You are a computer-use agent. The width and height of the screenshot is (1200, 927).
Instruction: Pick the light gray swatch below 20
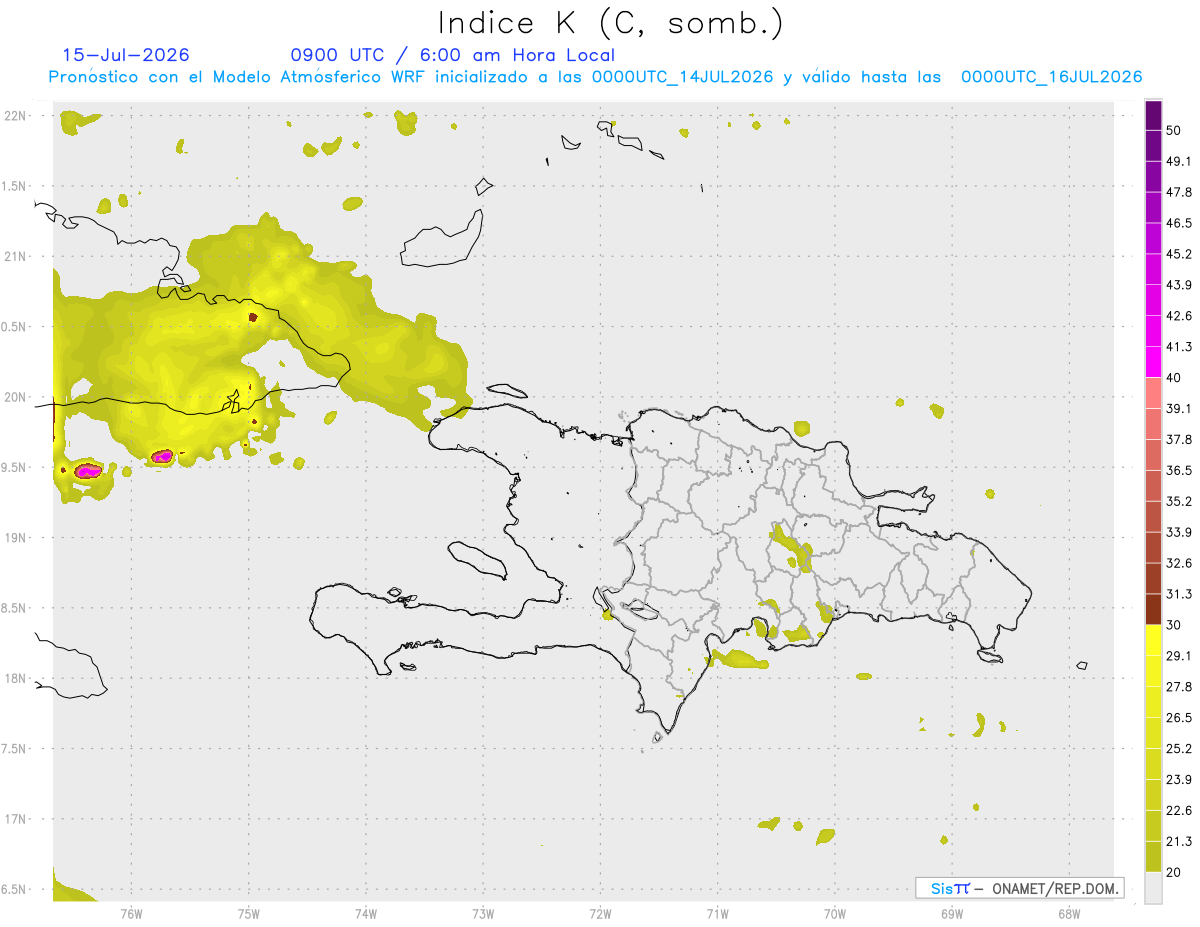tap(1153, 888)
